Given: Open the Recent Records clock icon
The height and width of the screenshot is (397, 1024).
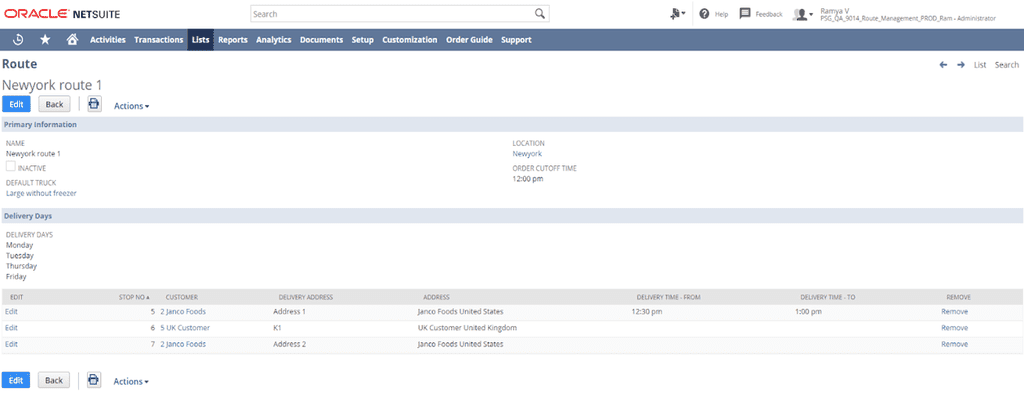Looking at the screenshot, I should coord(18,40).
